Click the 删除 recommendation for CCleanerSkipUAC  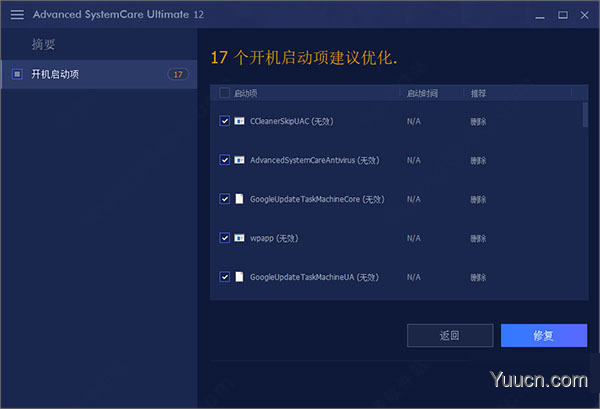pos(478,122)
